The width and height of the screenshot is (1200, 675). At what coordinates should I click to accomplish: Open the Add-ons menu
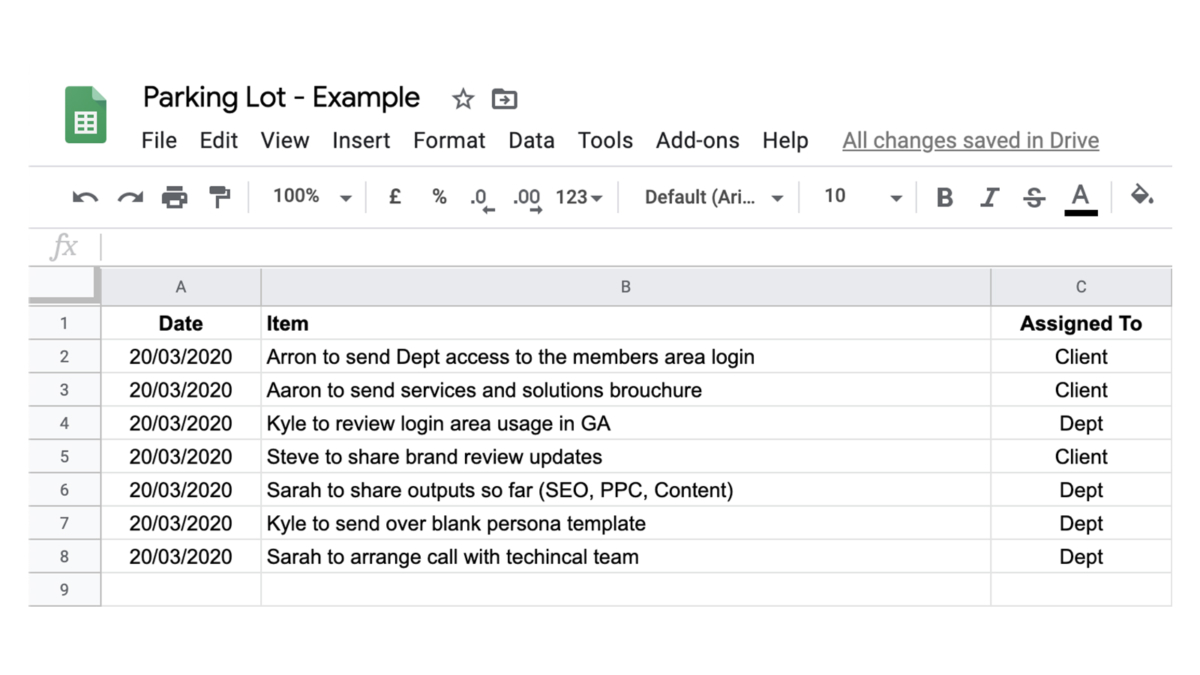(697, 141)
